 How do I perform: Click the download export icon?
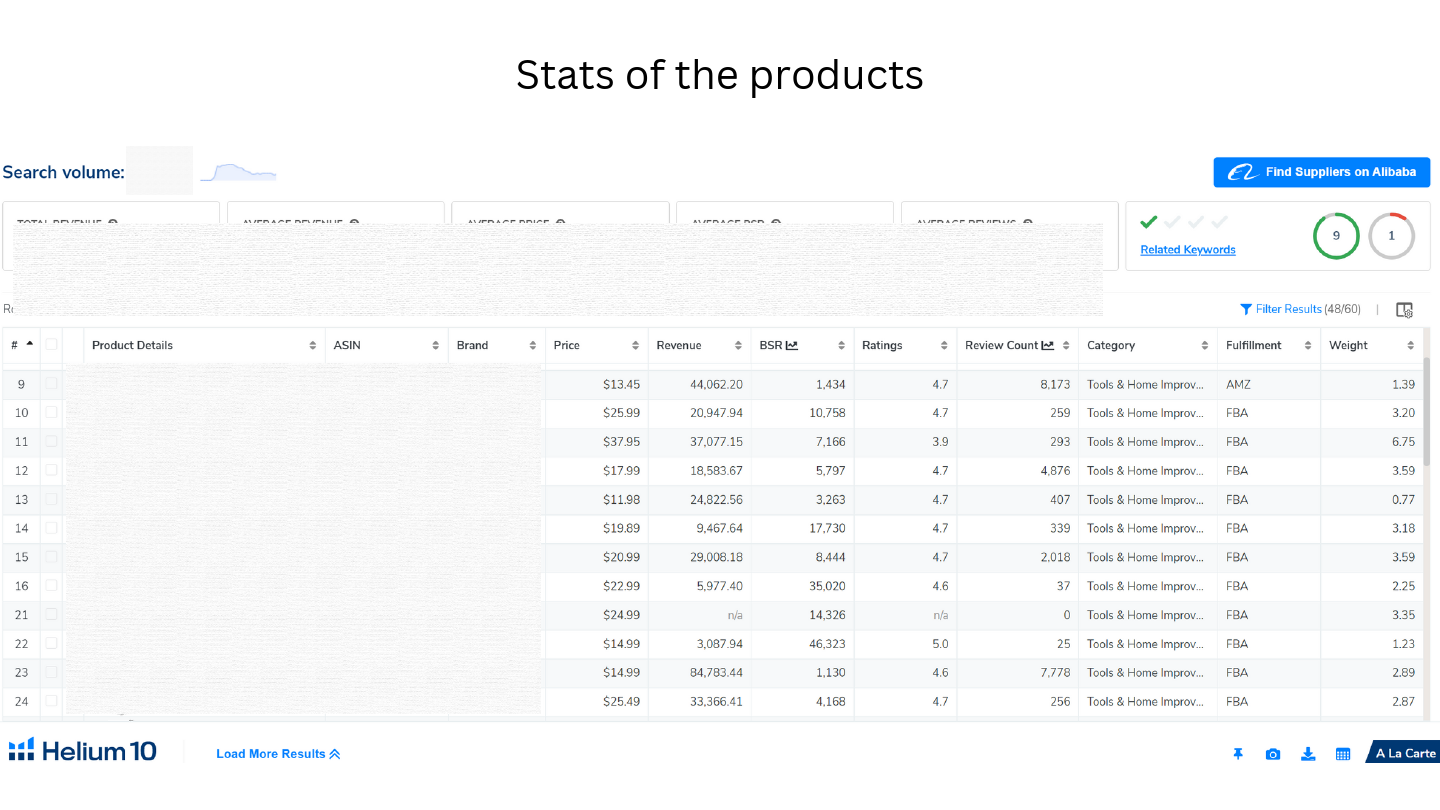point(1308,753)
